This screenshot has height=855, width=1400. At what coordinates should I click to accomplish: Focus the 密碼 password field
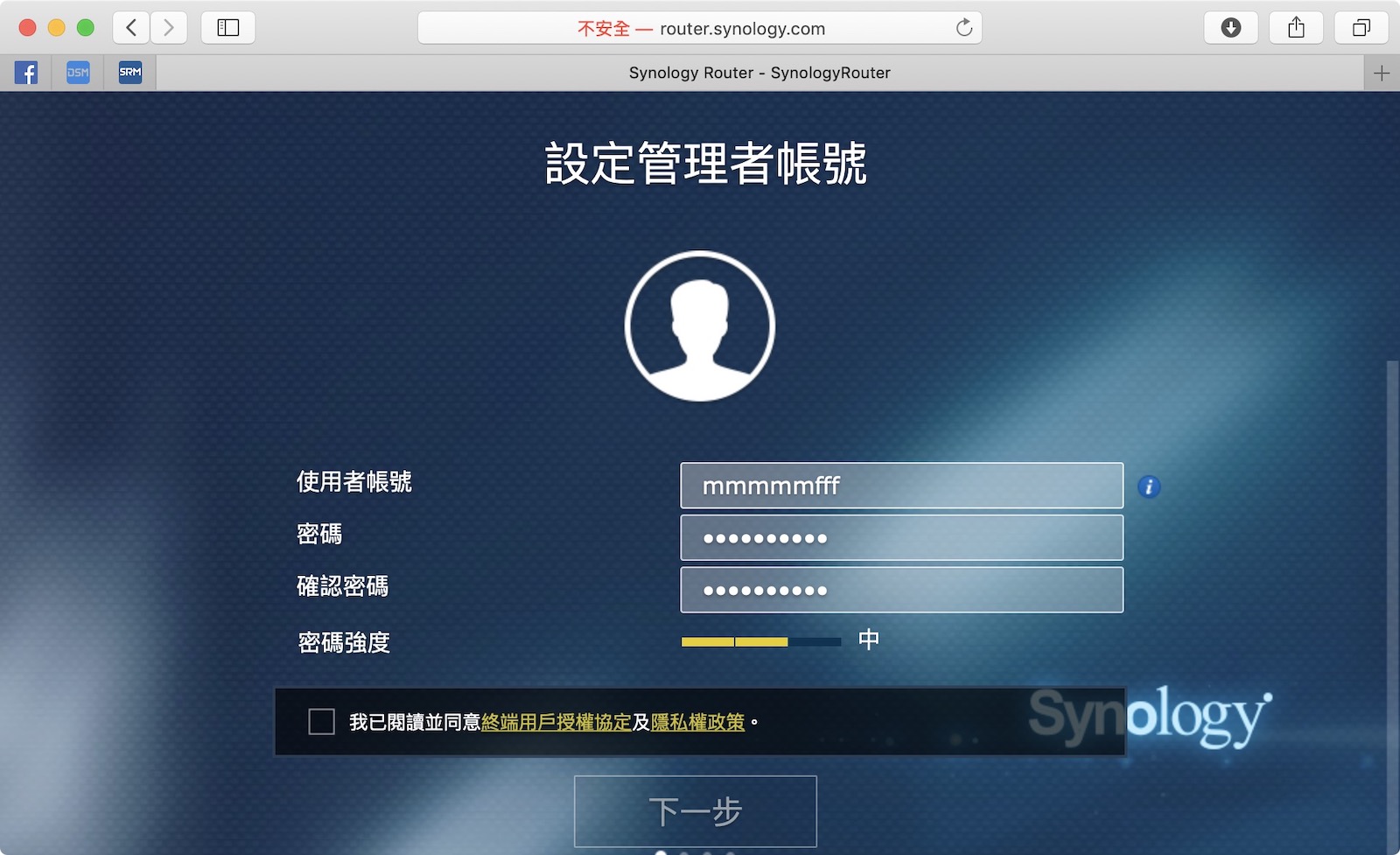coord(901,537)
